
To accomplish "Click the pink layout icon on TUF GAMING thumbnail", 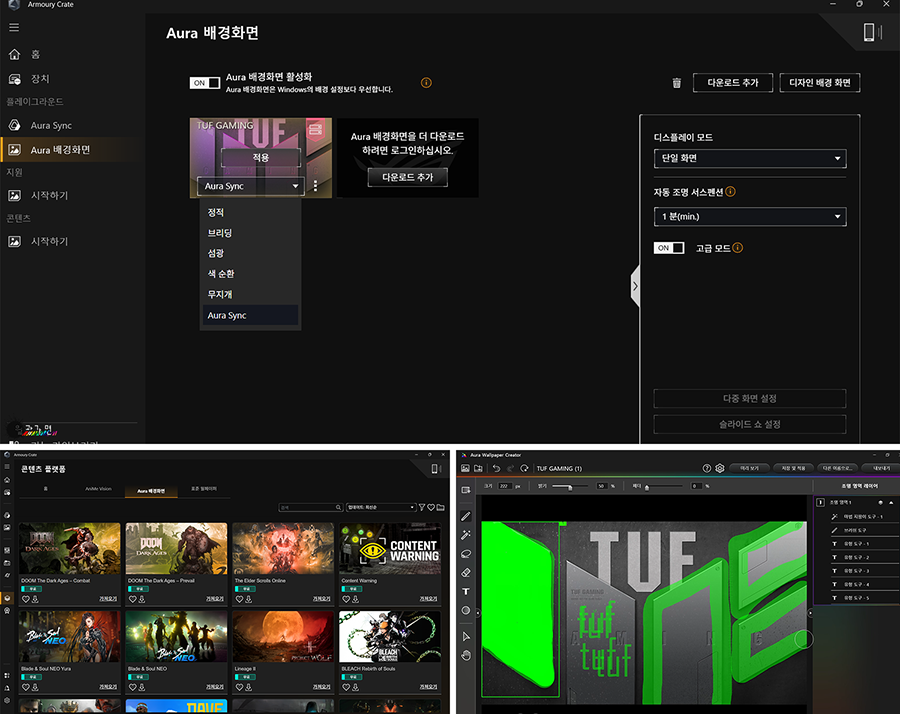I will coord(315,129).
